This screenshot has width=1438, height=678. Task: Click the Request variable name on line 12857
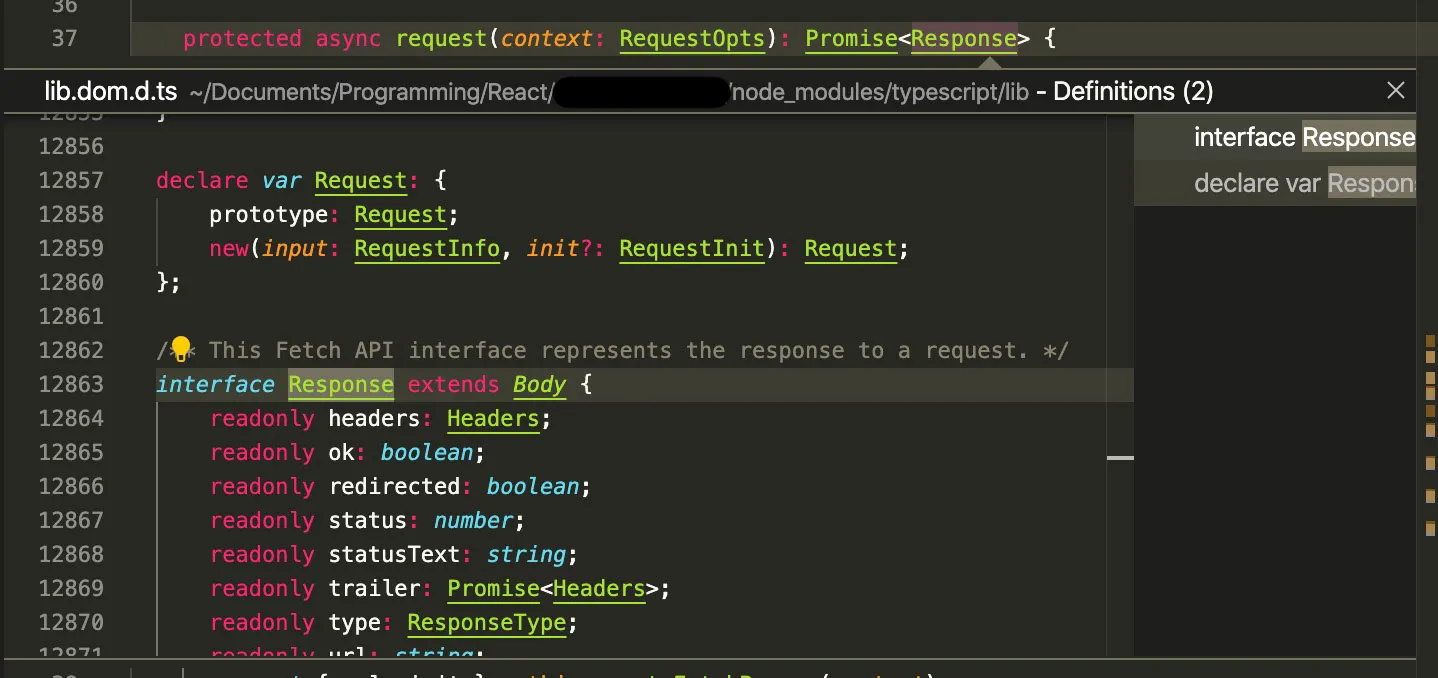[x=360, y=181]
